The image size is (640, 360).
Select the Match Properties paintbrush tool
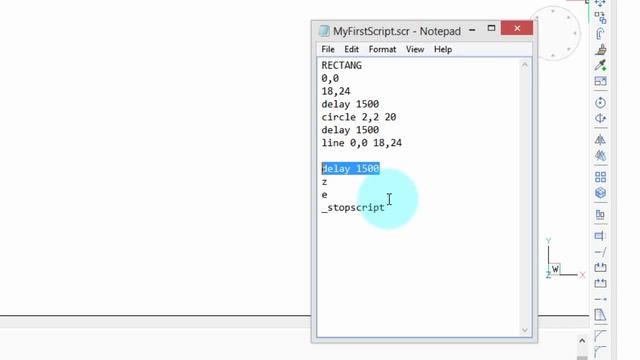pyautogui.click(x=600, y=50)
